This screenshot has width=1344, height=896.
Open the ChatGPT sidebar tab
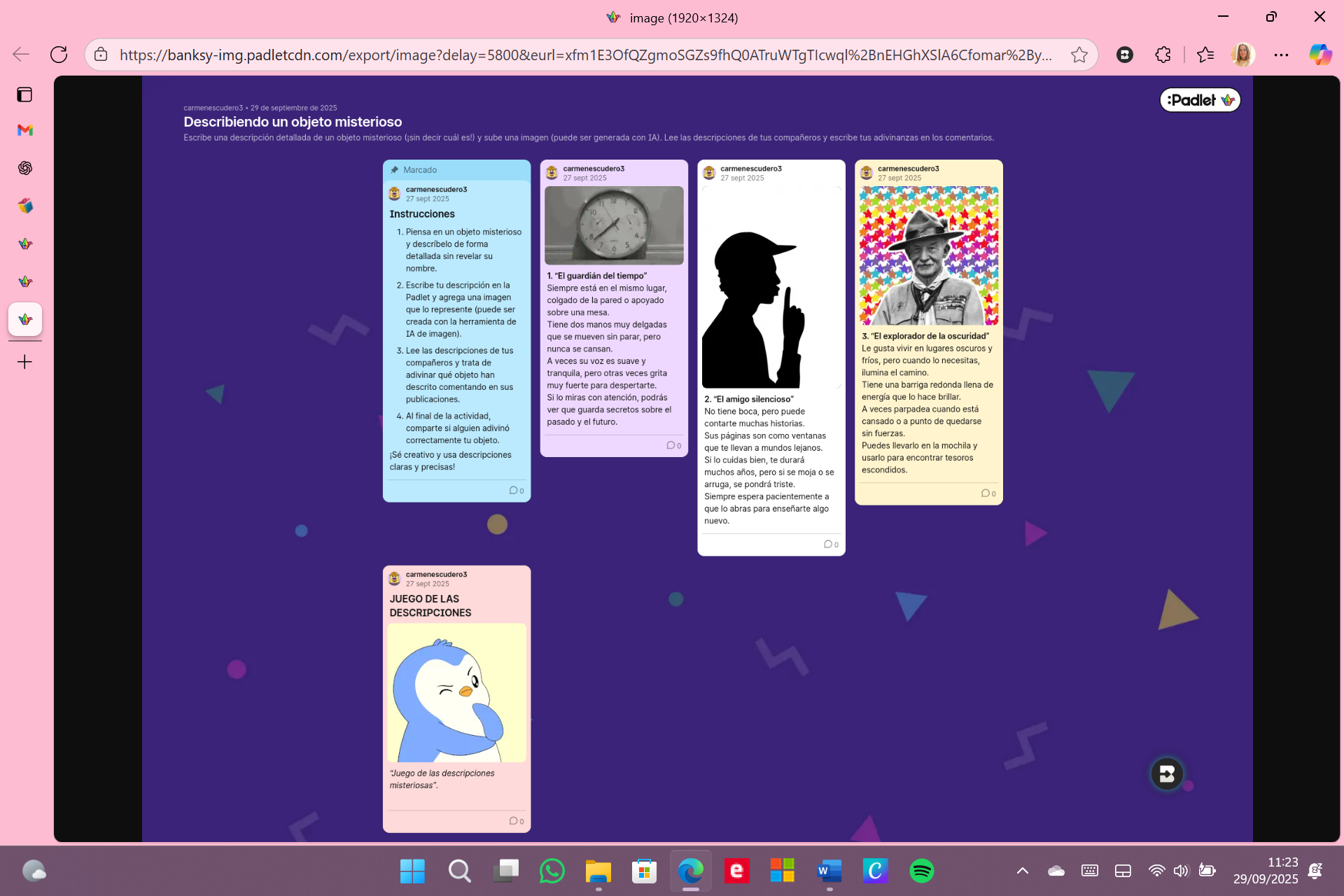click(x=25, y=168)
